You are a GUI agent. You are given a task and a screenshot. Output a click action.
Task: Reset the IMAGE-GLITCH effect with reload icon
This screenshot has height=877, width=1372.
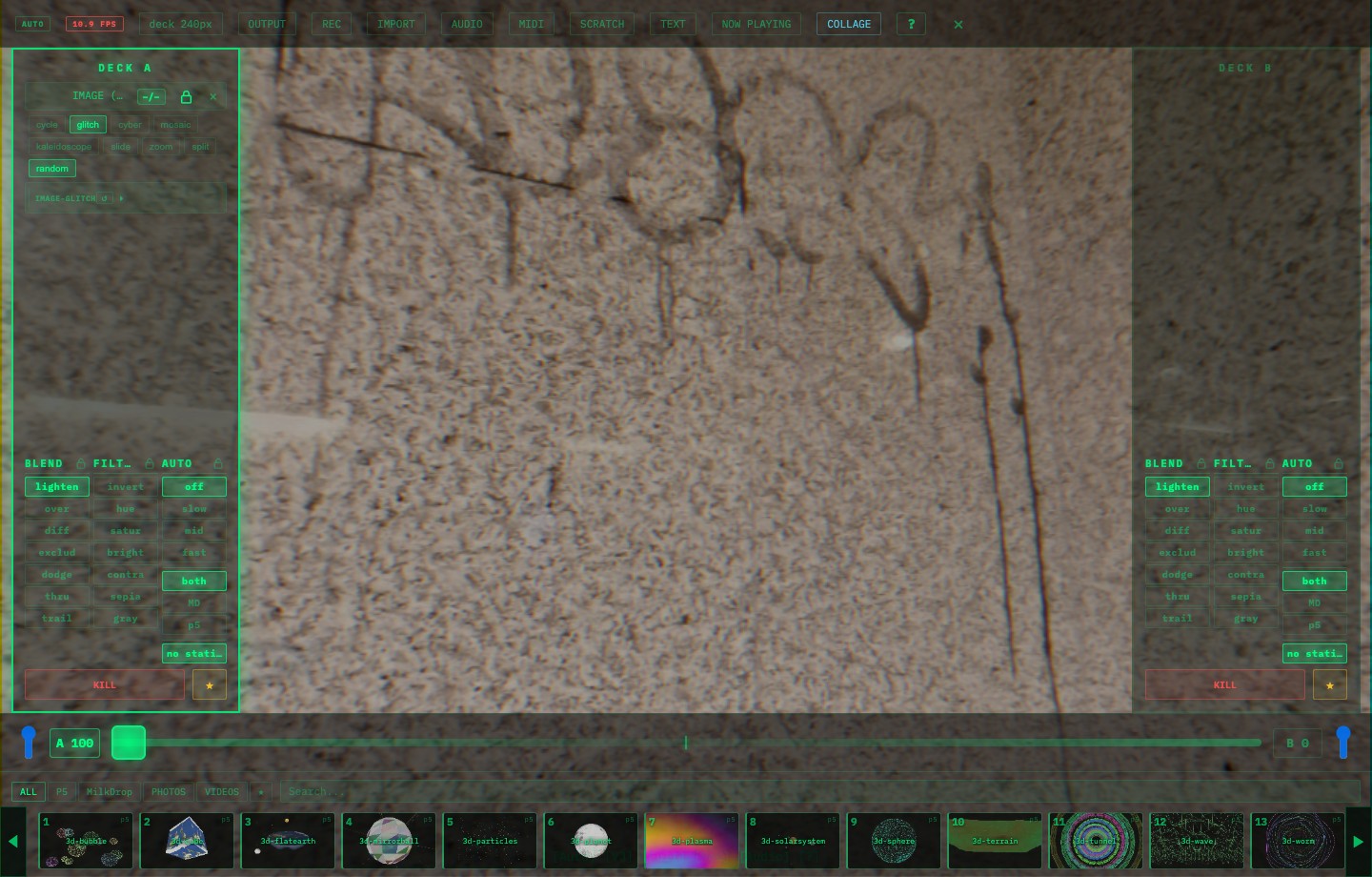[x=105, y=198]
